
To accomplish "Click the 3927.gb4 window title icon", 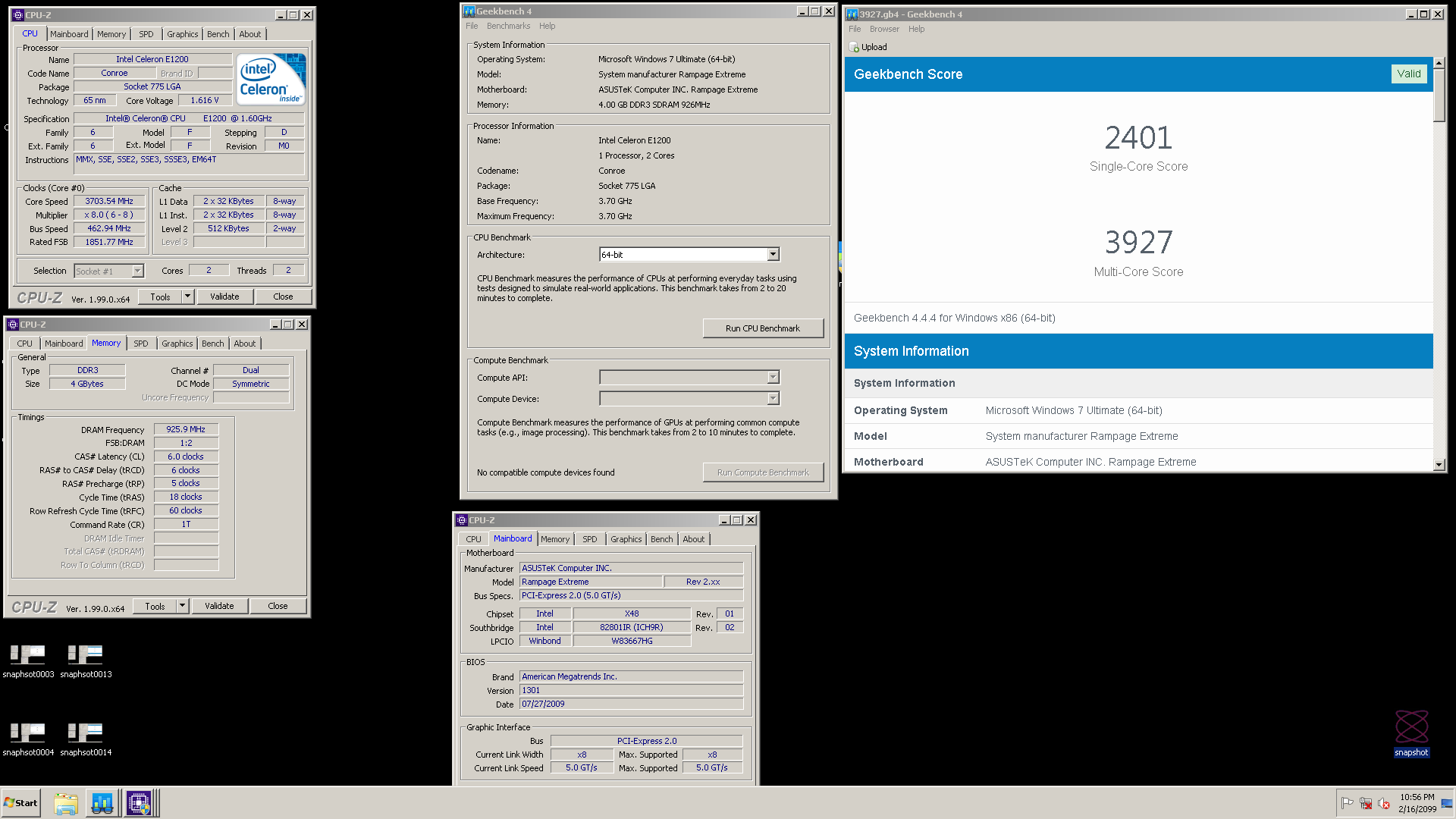I will coord(852,14).
